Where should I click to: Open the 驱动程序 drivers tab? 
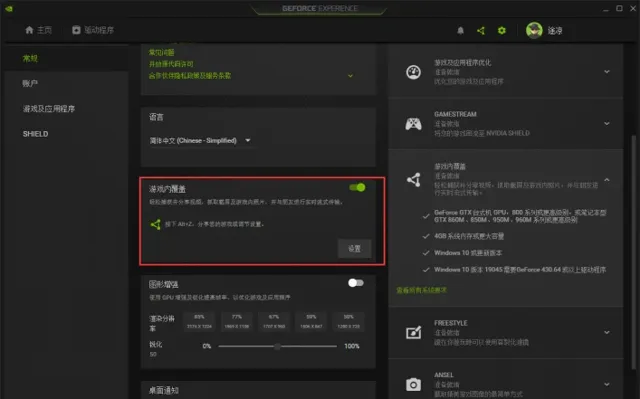[x=93, y=30]
